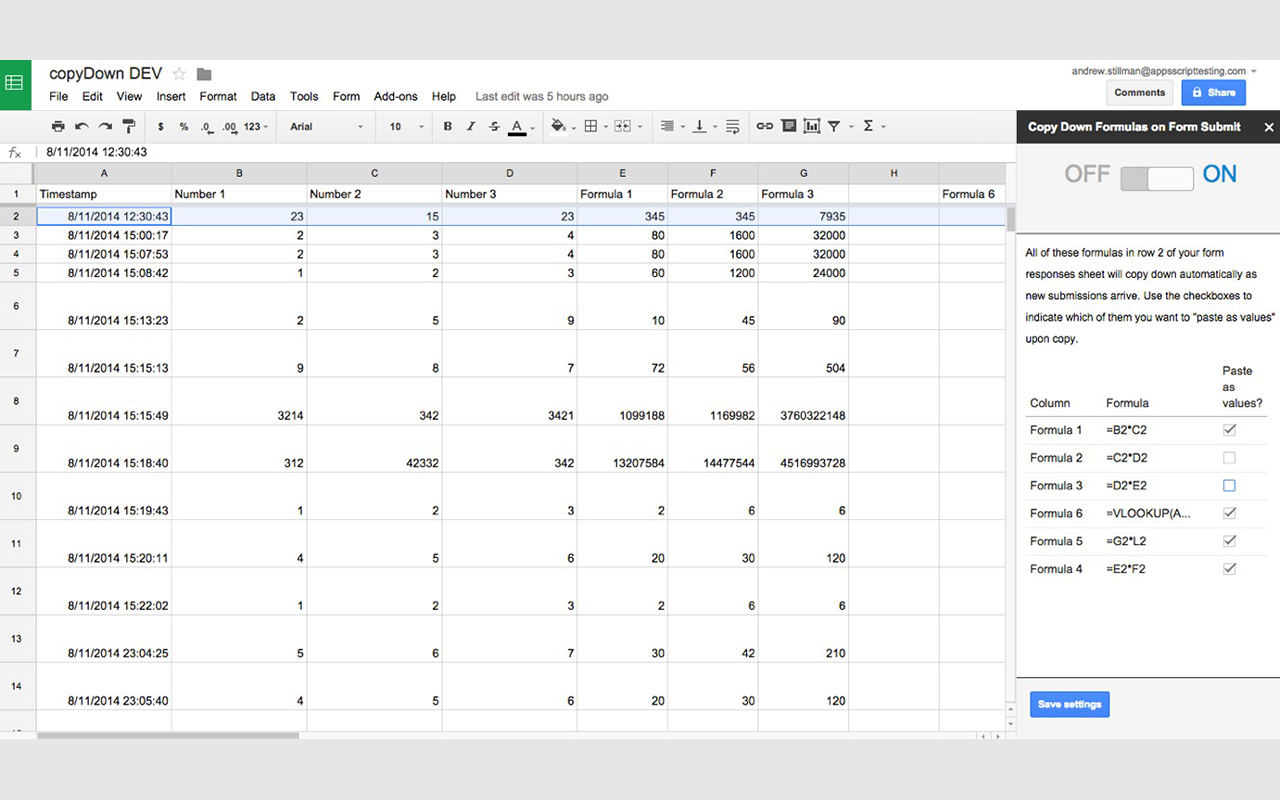Toggle paste-as-values for Formula 5

[1230, 541]
